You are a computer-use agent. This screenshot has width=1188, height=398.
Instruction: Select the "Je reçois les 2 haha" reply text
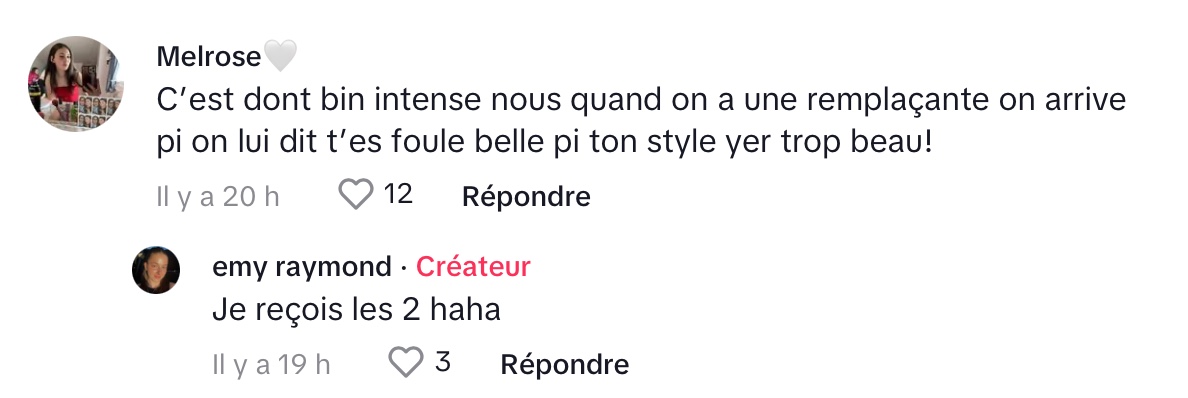(357, 311)
